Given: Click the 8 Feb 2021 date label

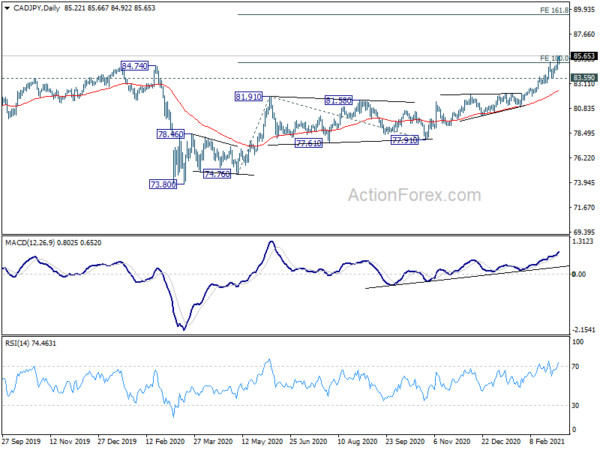Looking at the screenshot, I should (547, 441).
